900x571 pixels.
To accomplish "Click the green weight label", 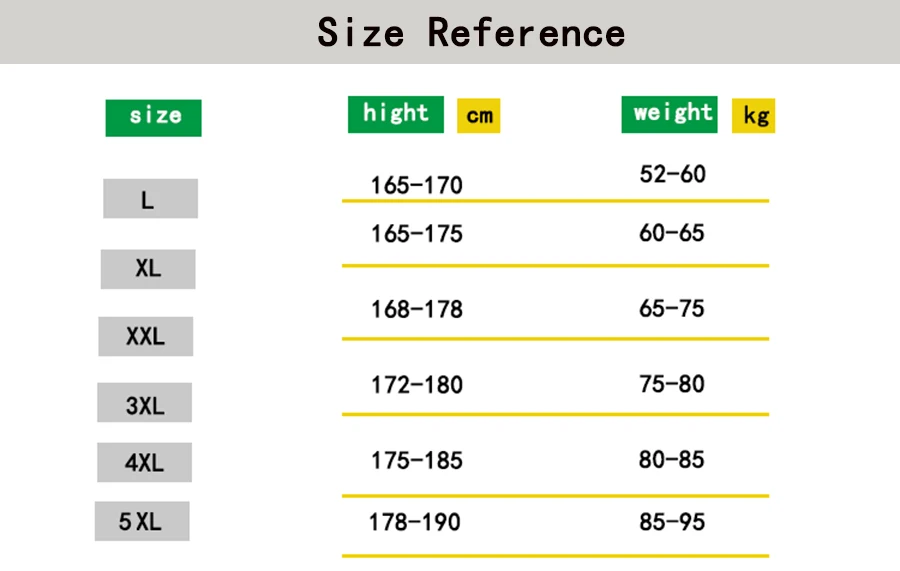I will pos(669,114).
